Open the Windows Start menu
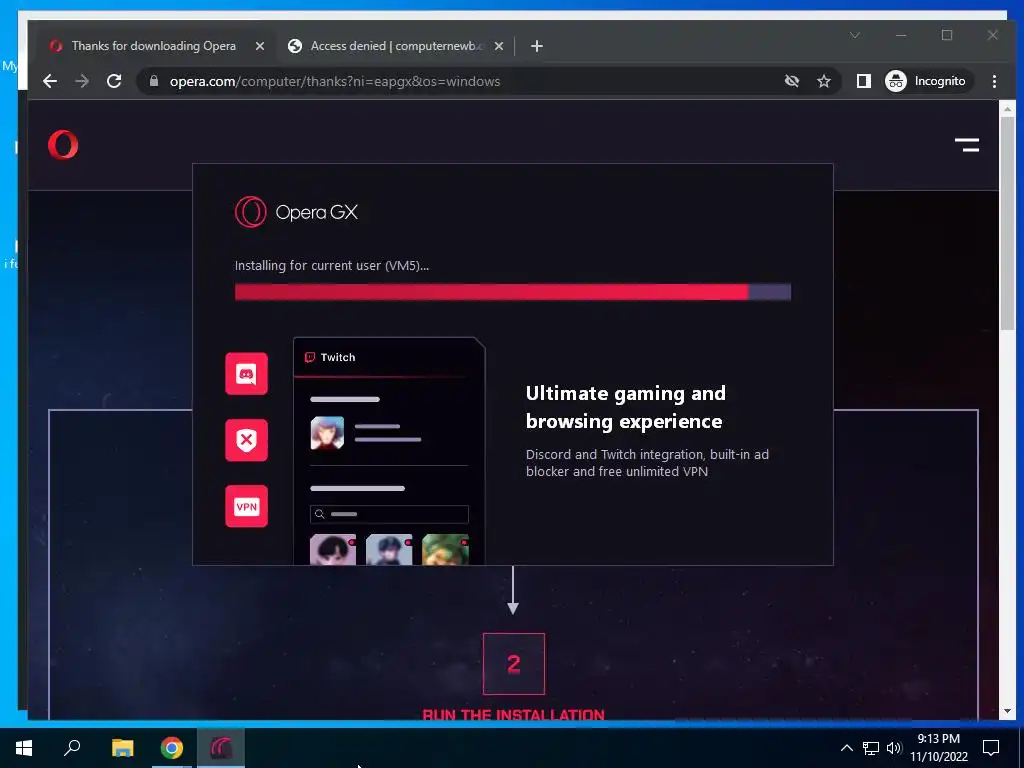This screenshot has width=1024, height=768. (24, 748)
